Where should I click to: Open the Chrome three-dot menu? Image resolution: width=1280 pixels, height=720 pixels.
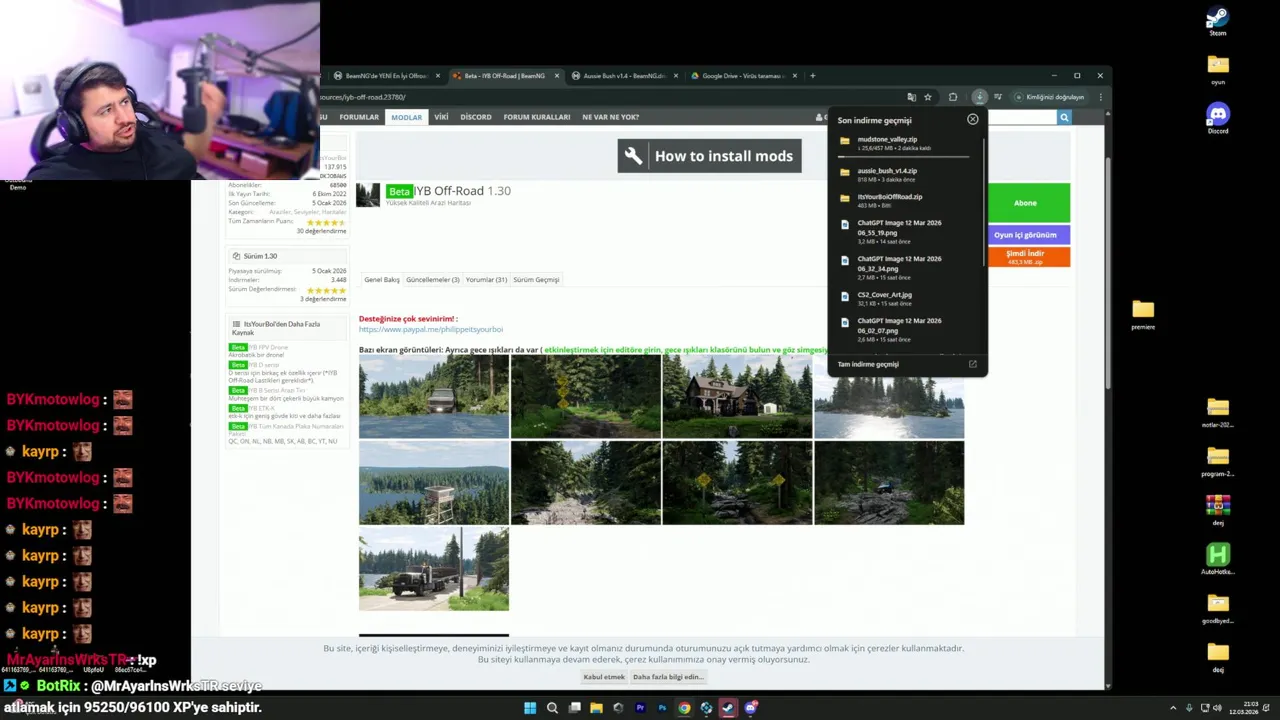[x=1100, y=97]
